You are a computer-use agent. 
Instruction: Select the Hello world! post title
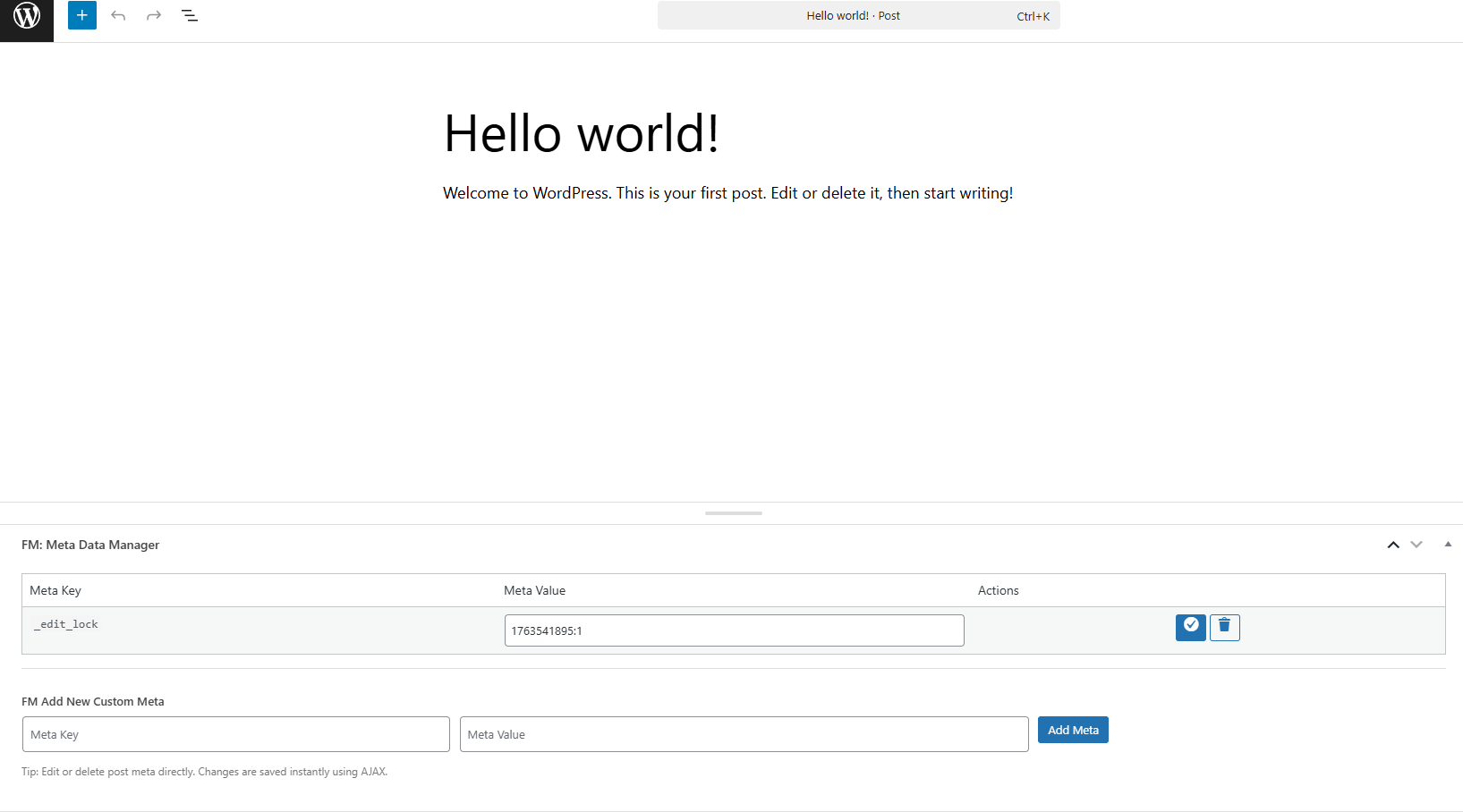582,134
